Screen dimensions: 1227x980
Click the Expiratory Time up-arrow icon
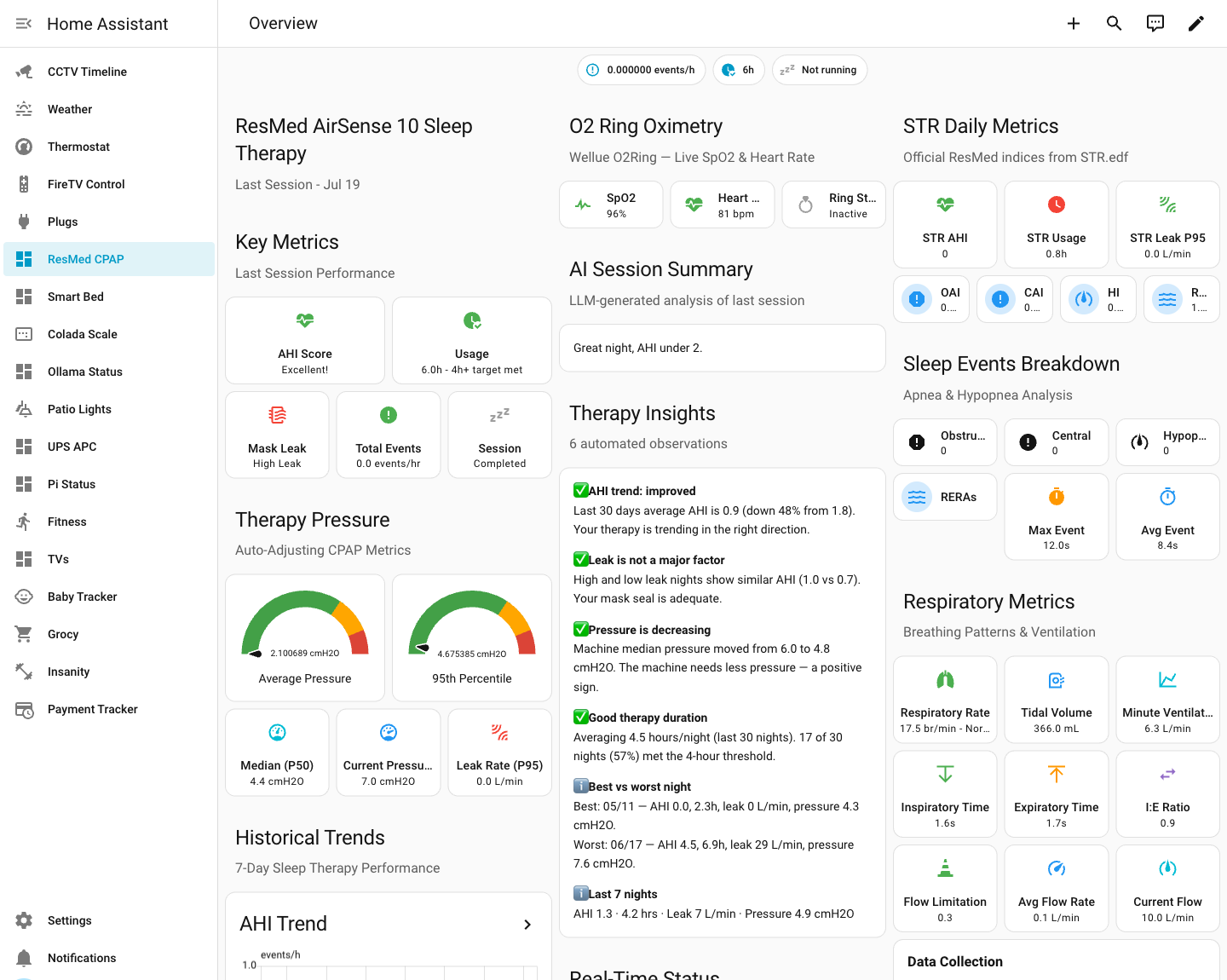[x=1057, y=774]
